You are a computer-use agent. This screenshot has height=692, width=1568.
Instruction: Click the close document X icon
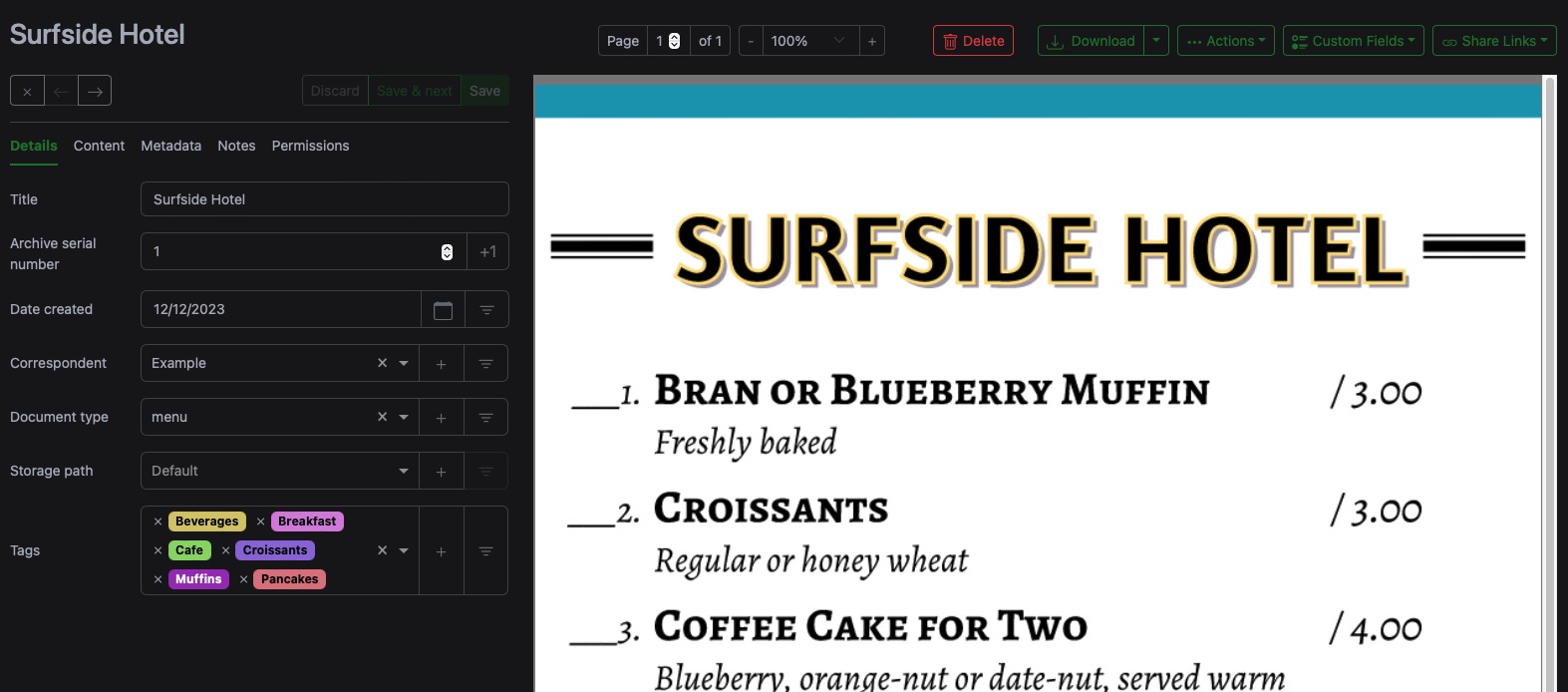pos(27,91)
